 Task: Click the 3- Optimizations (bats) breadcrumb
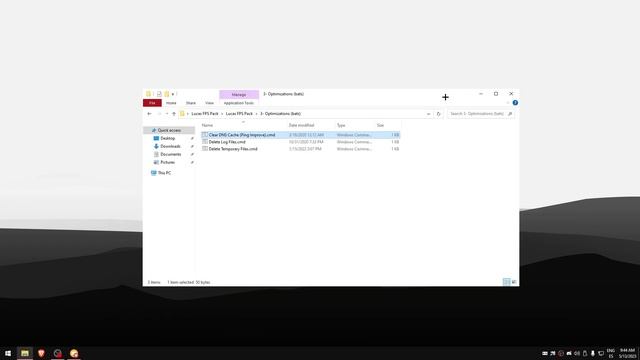click(280, 113)
